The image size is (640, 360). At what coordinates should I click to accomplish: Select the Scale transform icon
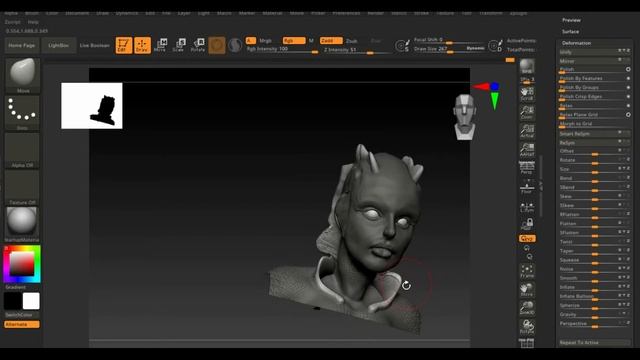(179, 45)
